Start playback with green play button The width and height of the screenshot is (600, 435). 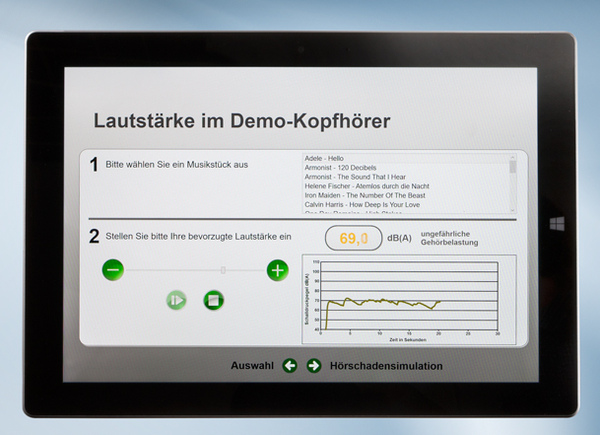click(x=176, y=300)
